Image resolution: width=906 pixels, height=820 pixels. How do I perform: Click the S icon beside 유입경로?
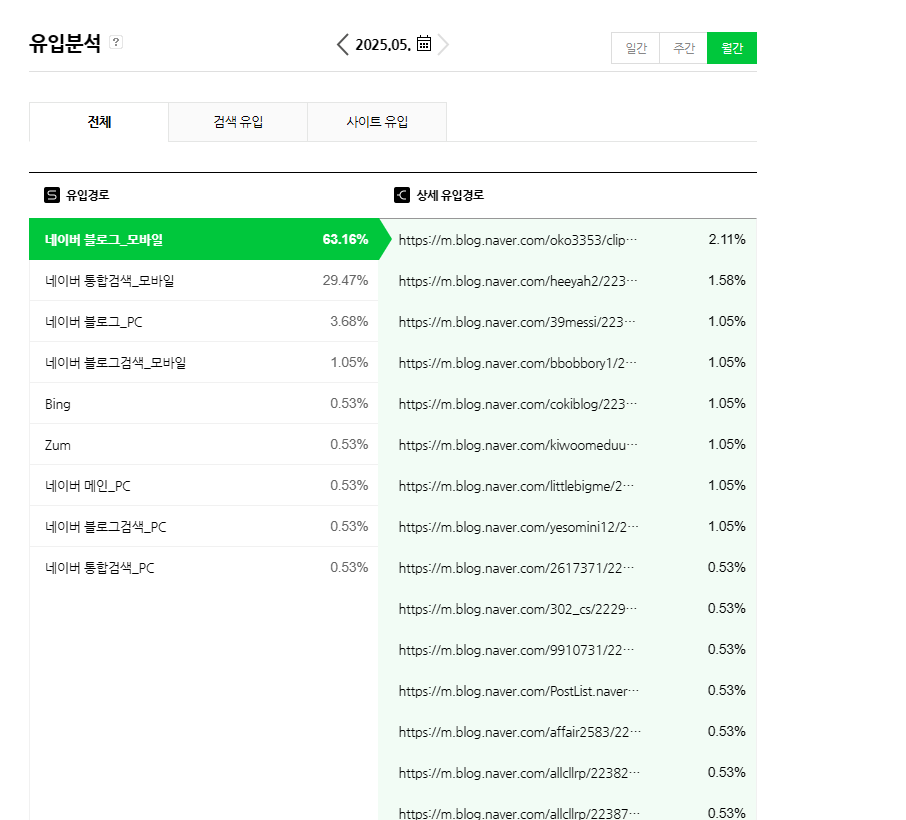point(51,195)
